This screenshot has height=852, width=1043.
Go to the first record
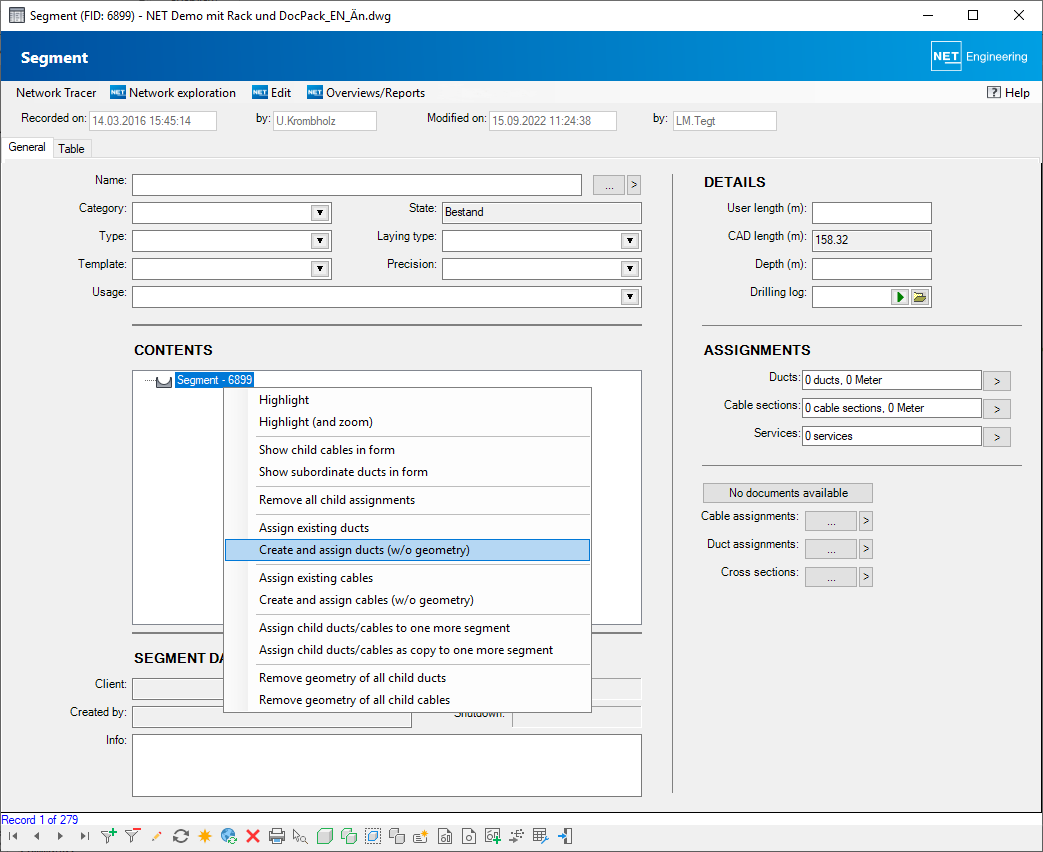pos(13,836)
